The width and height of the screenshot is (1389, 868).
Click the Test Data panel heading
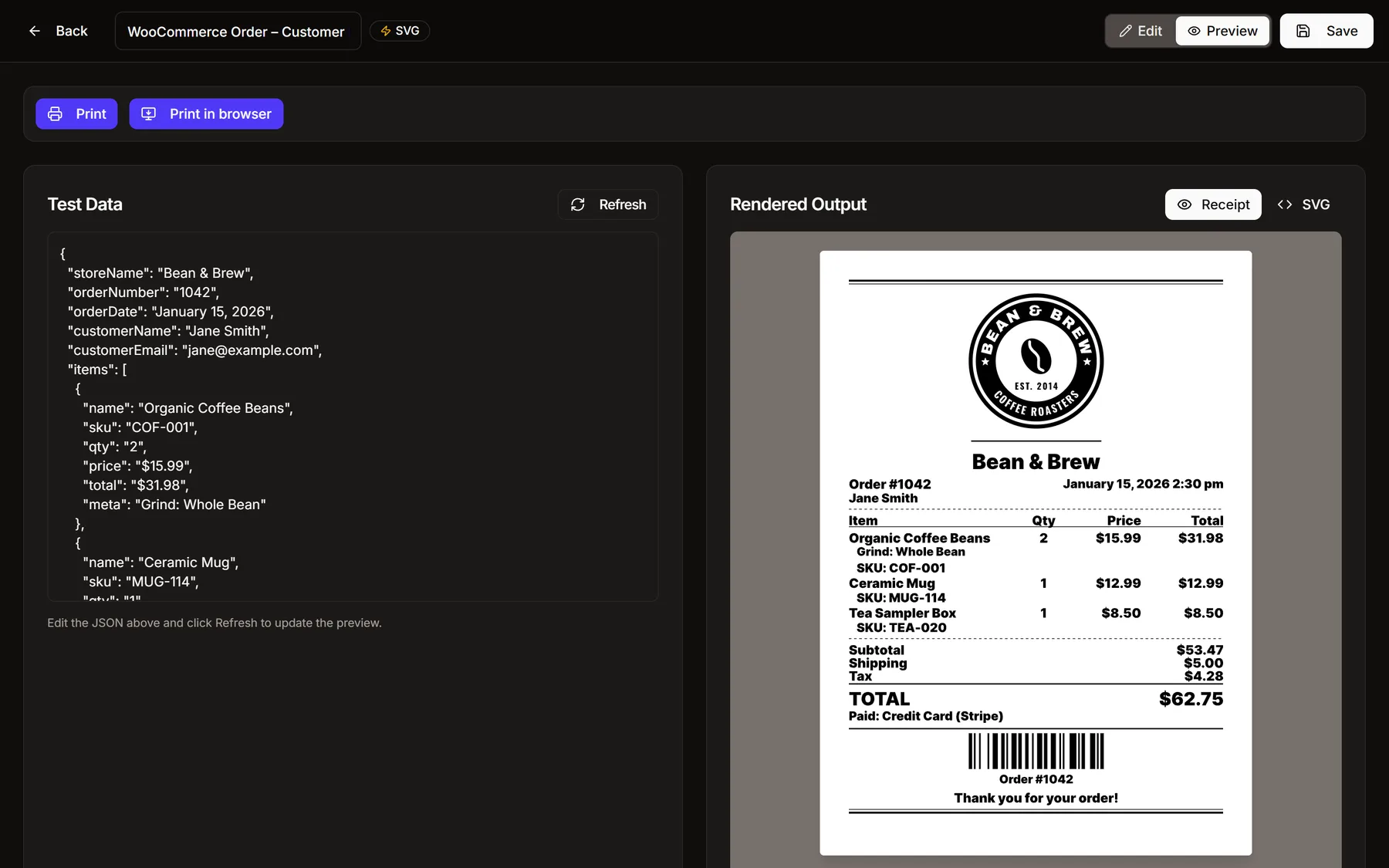(x=85, y=204)
